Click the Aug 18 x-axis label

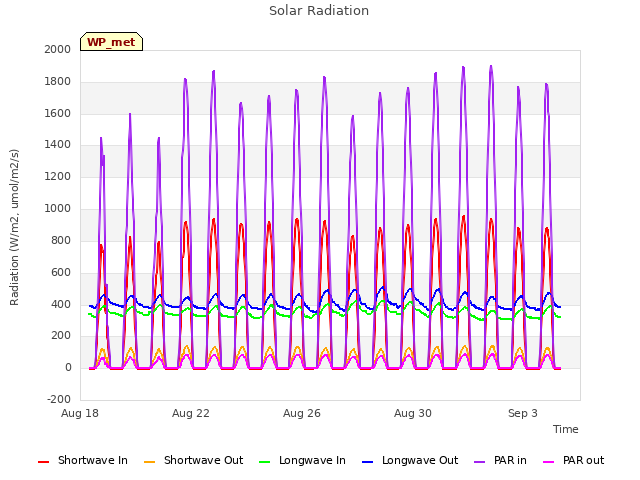(x=80, y=413)
